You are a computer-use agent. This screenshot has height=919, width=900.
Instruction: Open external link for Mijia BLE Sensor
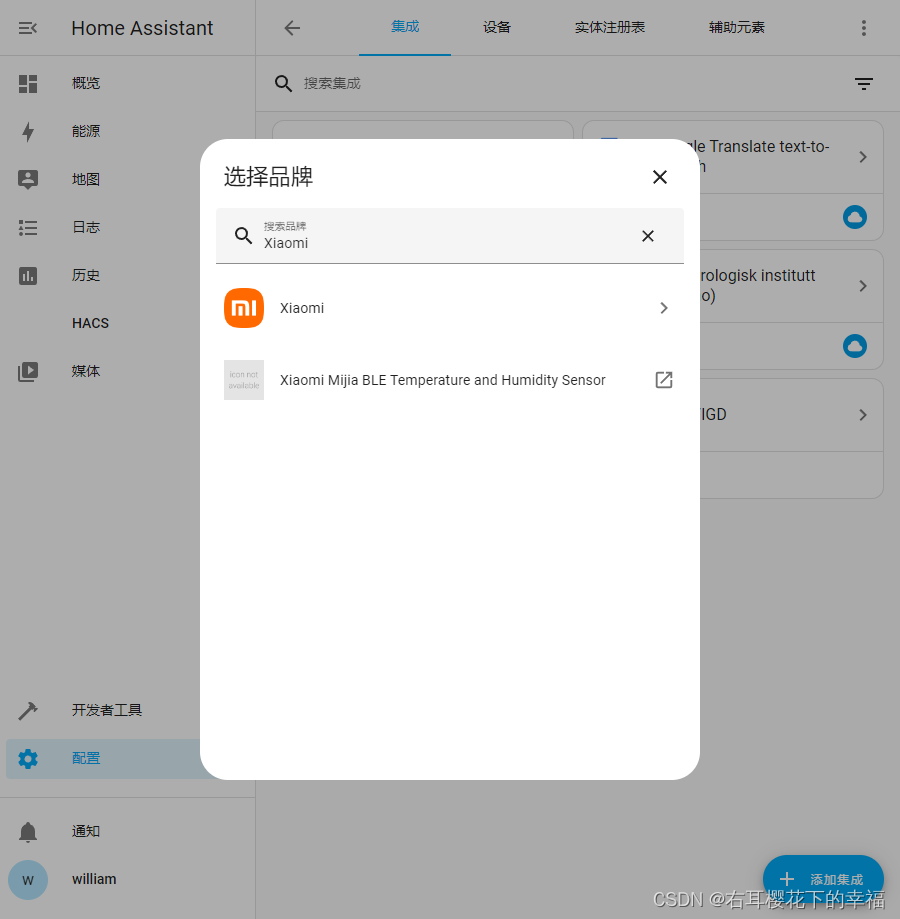pyautogui.click(x=663, y=380)
